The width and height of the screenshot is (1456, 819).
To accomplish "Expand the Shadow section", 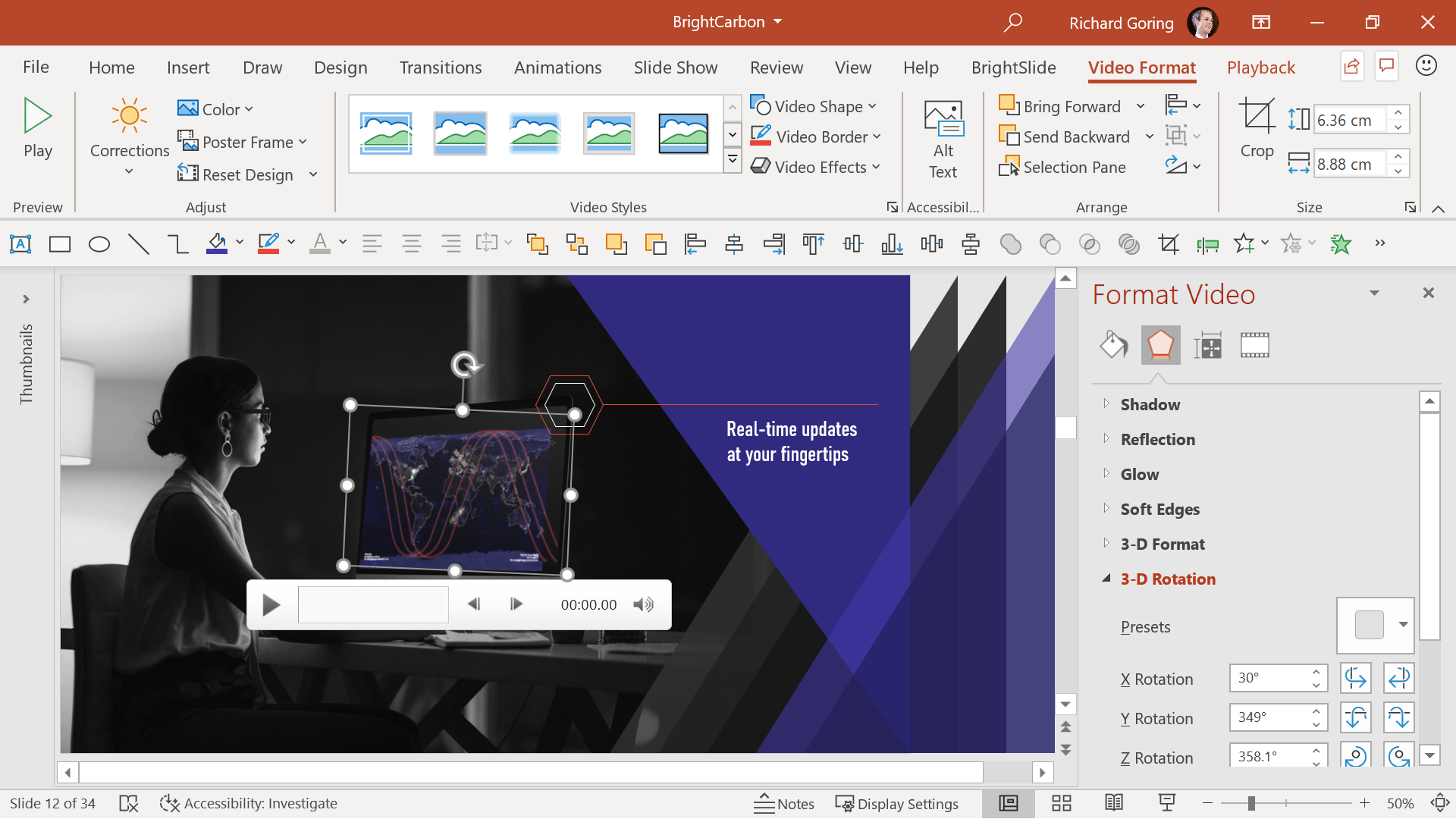I will [1108, 404].
